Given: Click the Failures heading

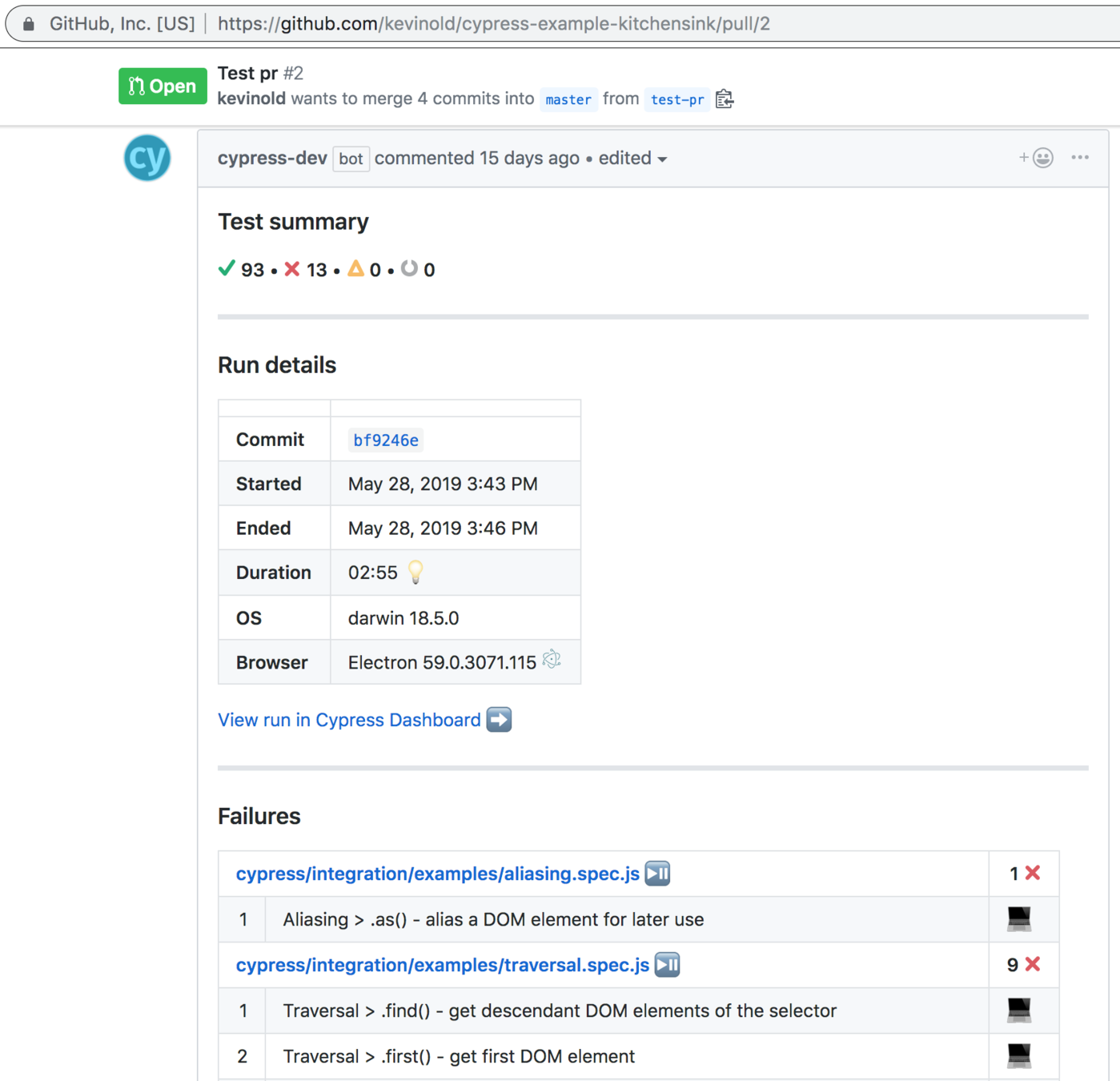Looking at the screenshot, I should (259, 816).
